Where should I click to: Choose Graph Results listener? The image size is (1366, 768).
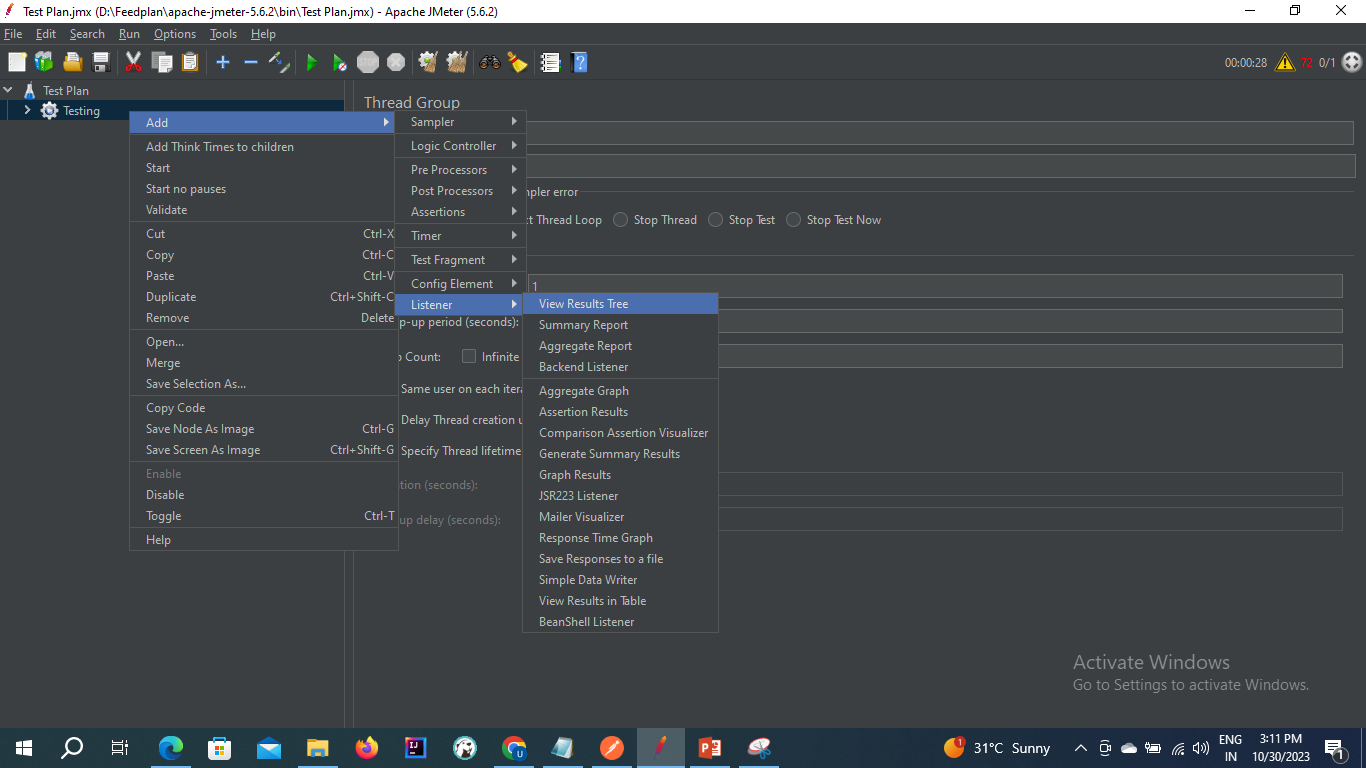coord(620,475)
